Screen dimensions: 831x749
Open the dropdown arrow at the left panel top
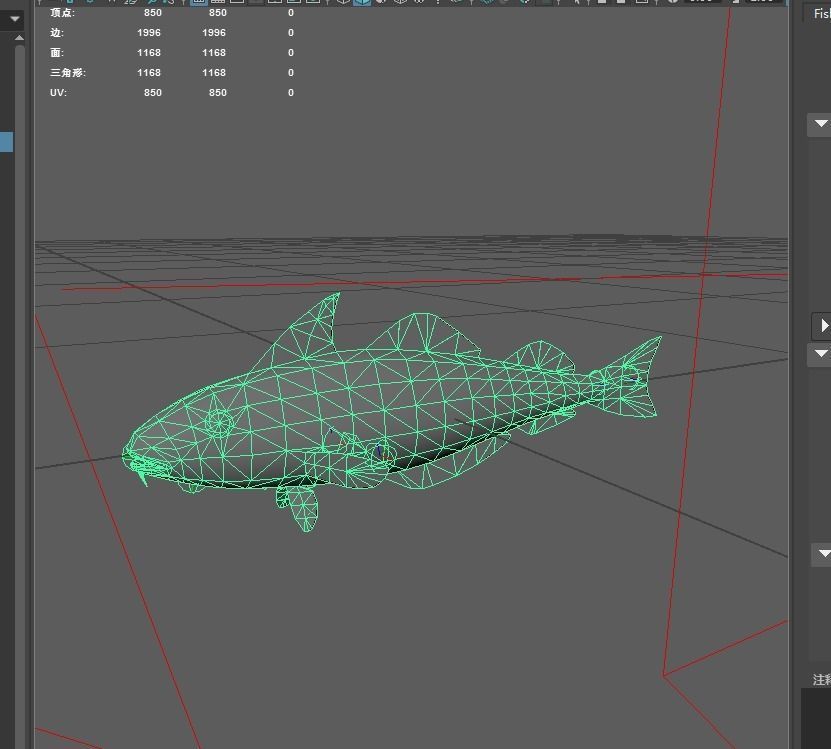tap(14, 20)
